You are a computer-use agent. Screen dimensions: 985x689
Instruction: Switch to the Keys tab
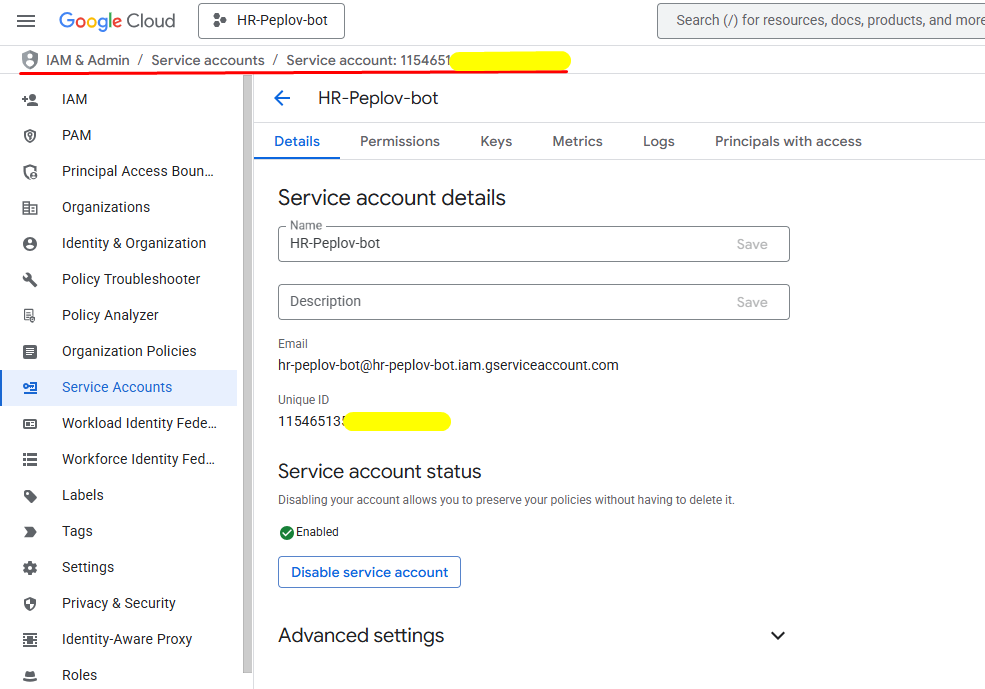[496, 141]
